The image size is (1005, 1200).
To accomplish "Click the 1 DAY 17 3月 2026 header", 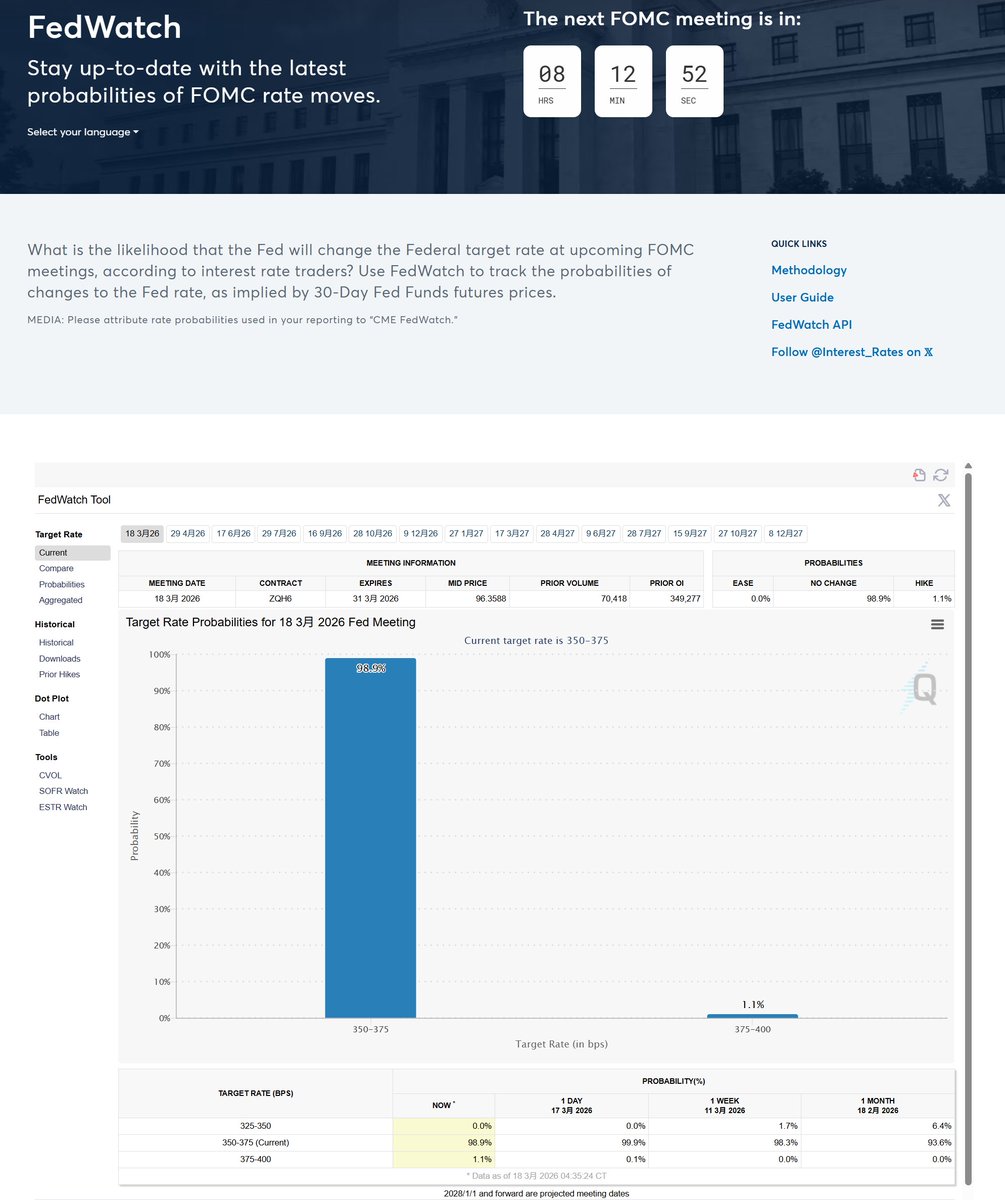I will [x=571, y=1104].
